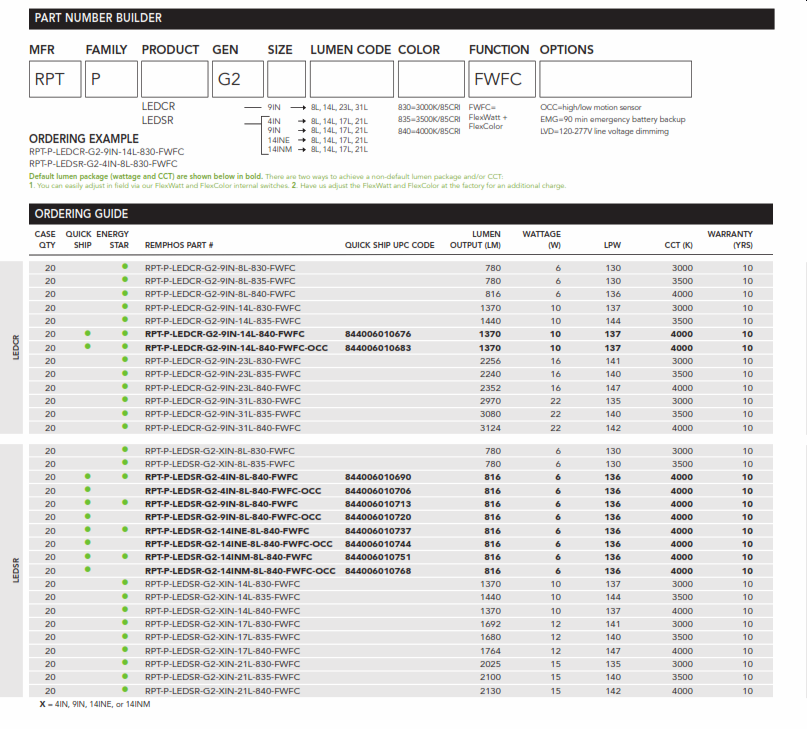The image size is (807, 729).
Task: Click 'LVD=120-277V line voltage dimmimg' text
Action: point(604,131)
